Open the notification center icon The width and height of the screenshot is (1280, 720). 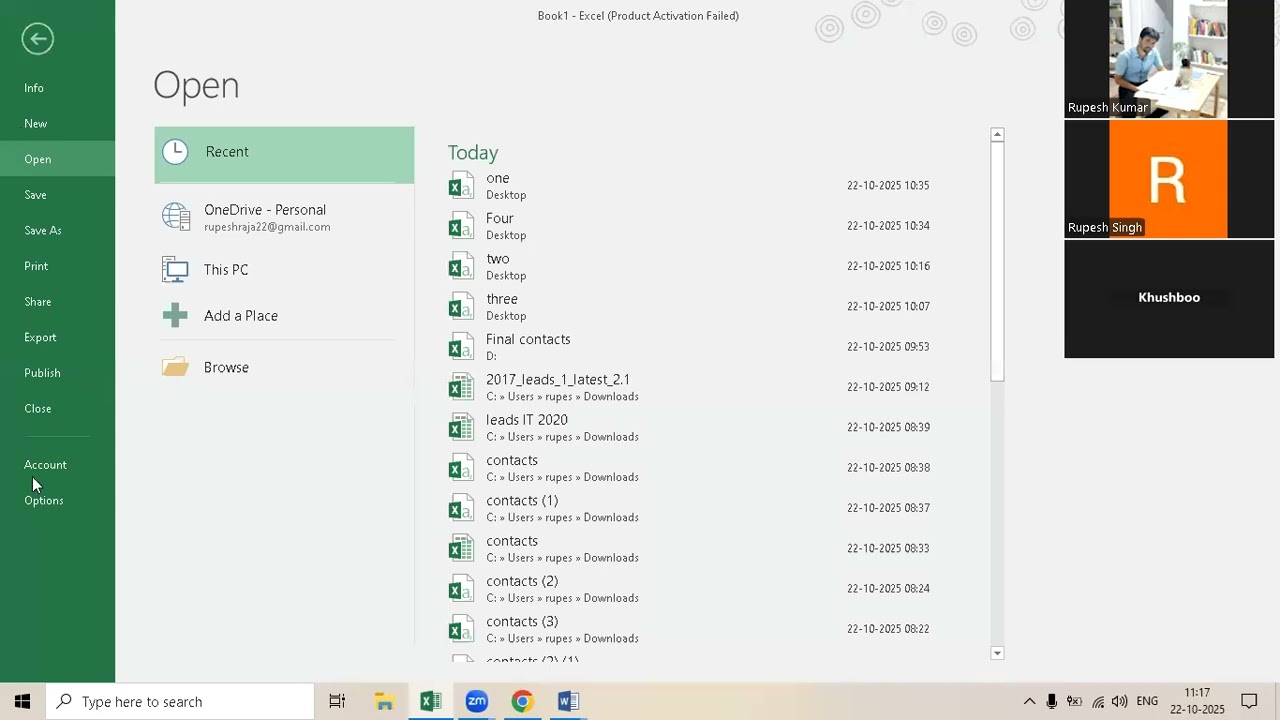coord(1249,702)
